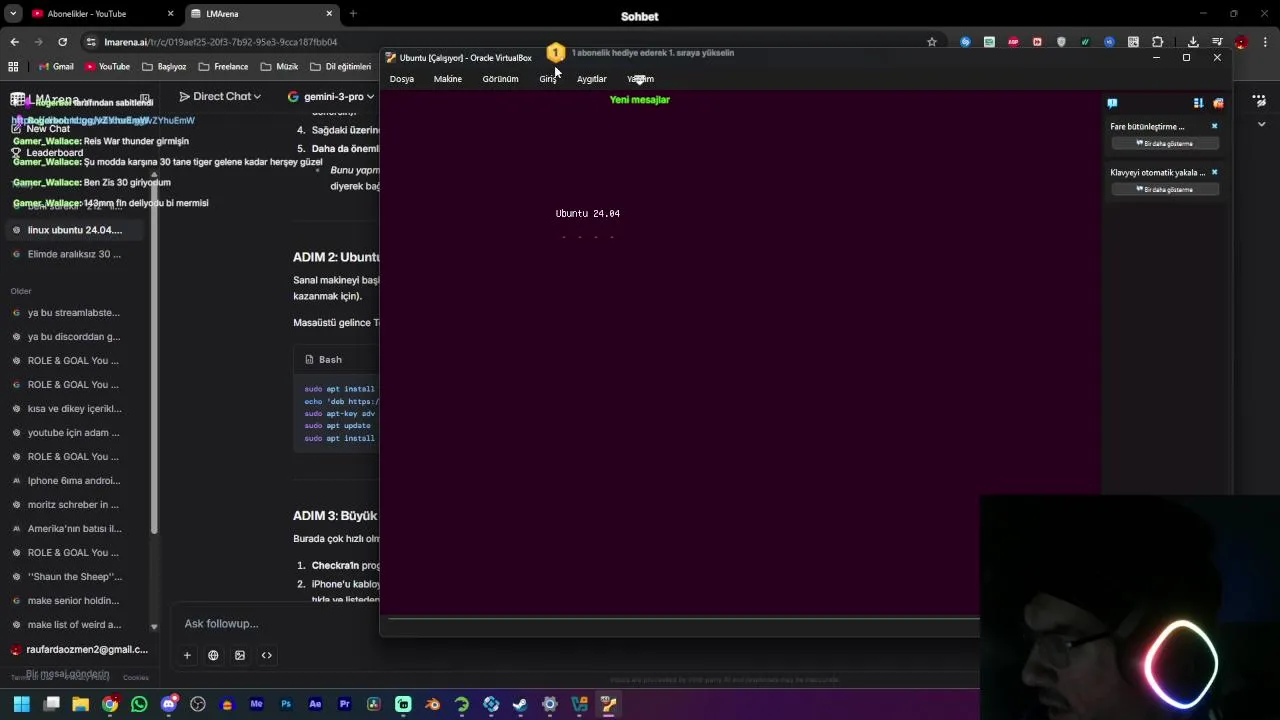Open the Windows Start button
Viewport: 1280px width, 720px height.
(21, 704)
